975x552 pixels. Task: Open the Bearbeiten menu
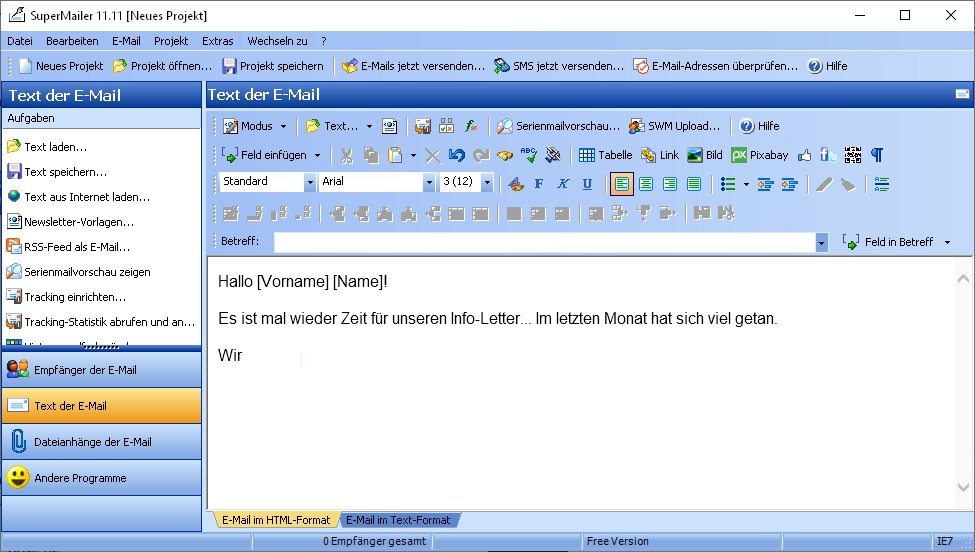(x=72, y=41)
